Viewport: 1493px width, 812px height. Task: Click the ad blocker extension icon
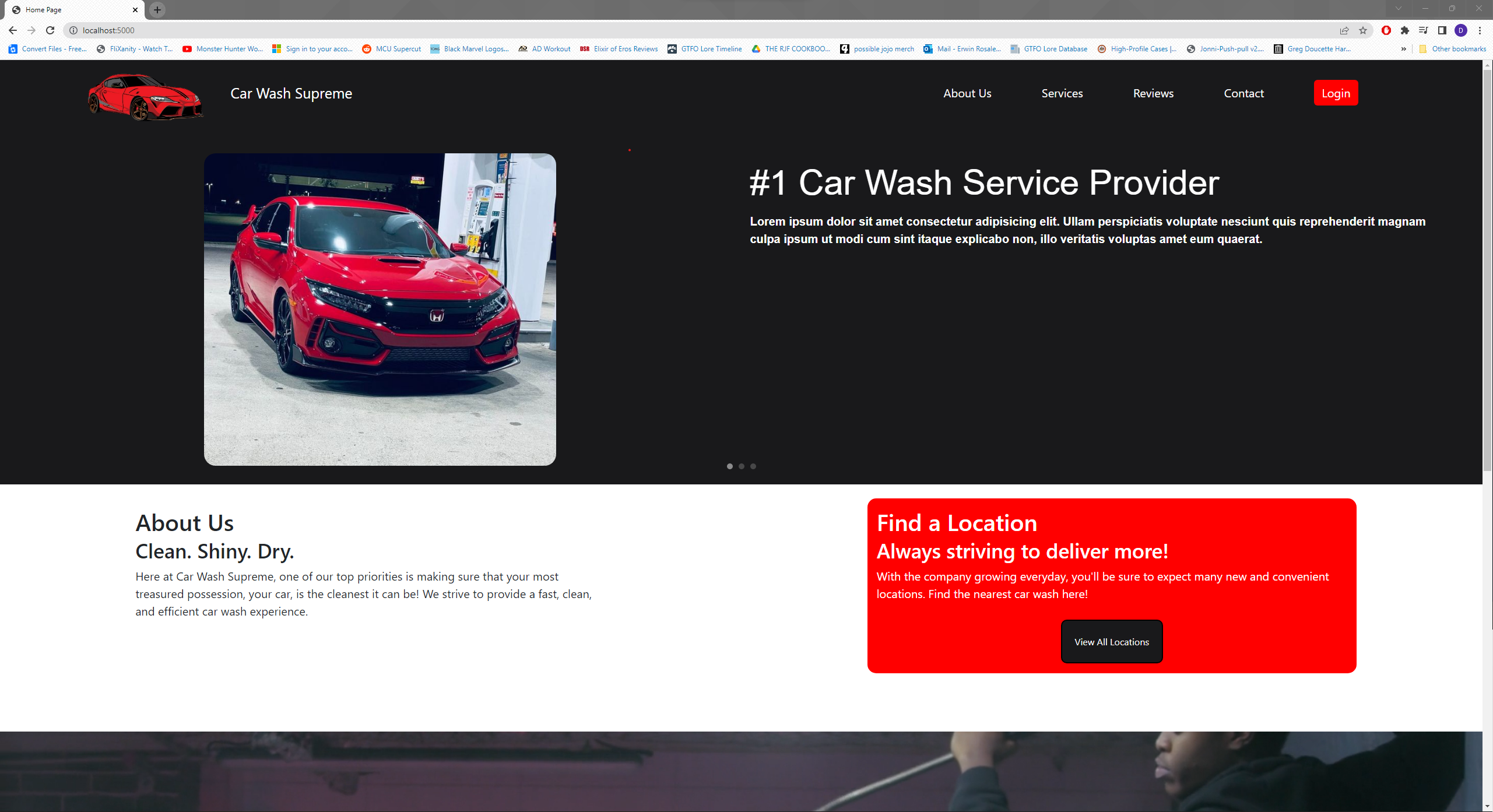click(x=1386, y=30)
